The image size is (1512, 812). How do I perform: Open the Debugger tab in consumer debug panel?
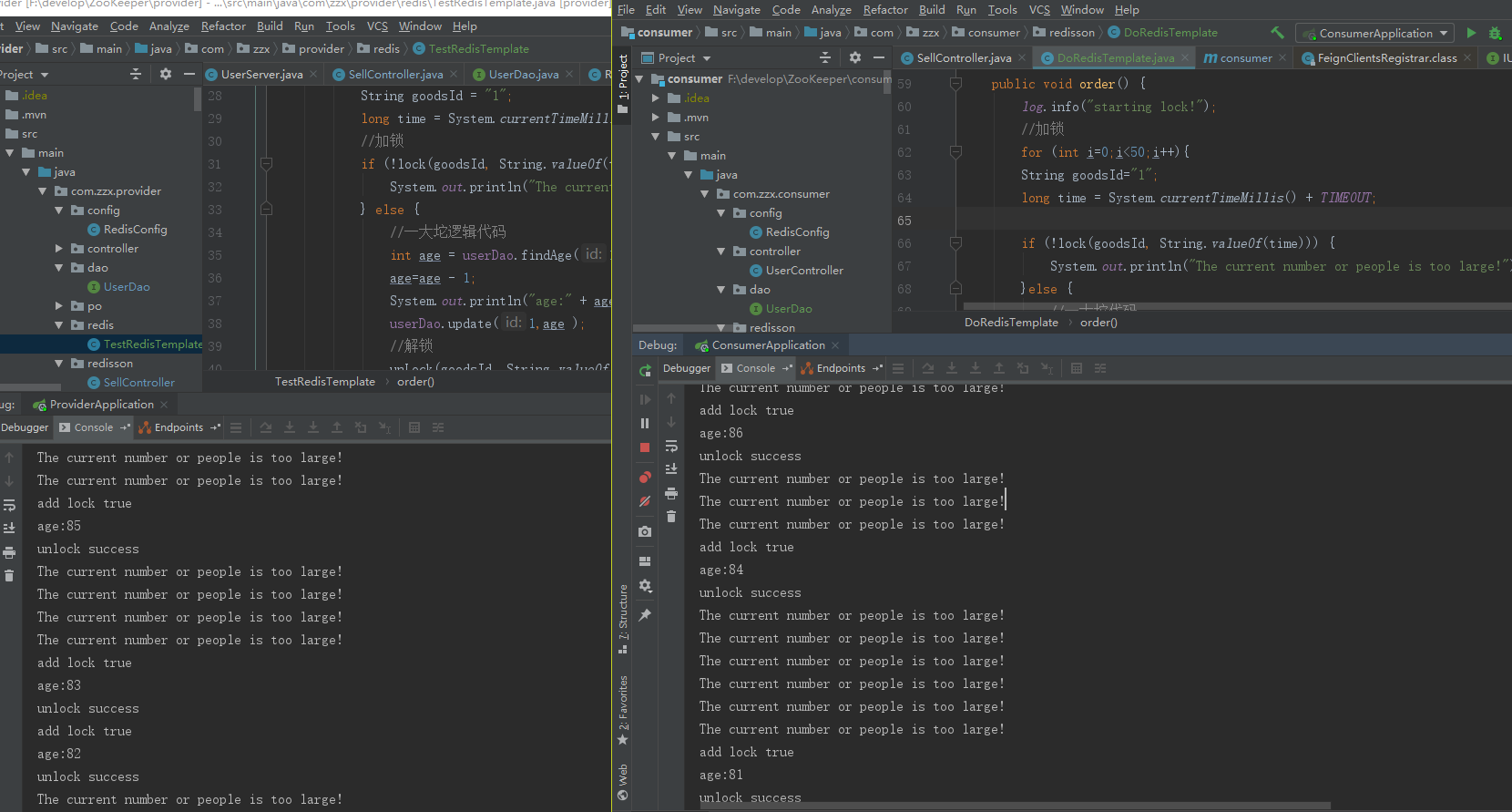pyautogui.click(x=687, y=368)
